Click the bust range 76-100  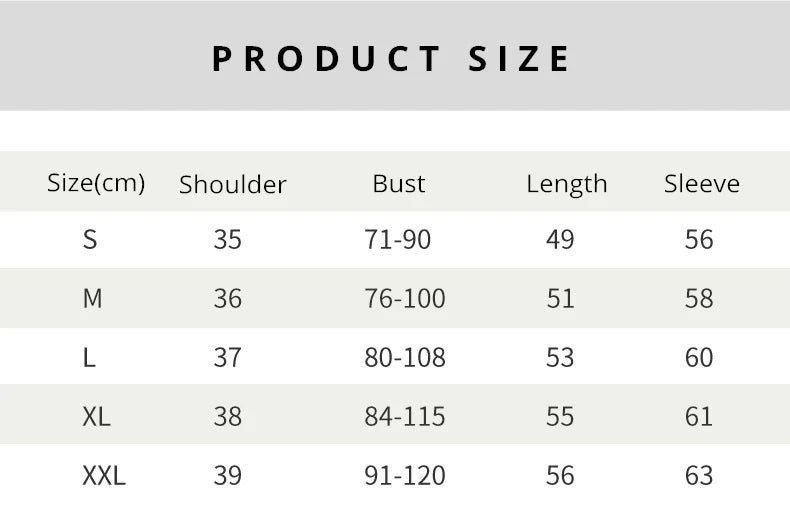[x=405, y=298]
